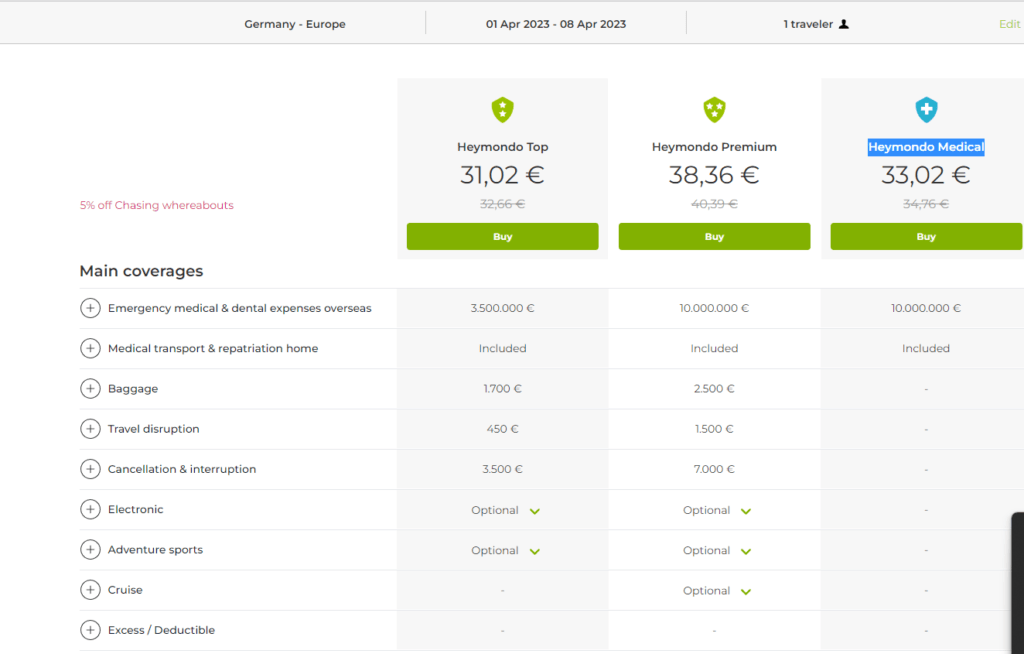Buy the Heymondo Medical plan
1024x654 pixels.
click(926, 237)
